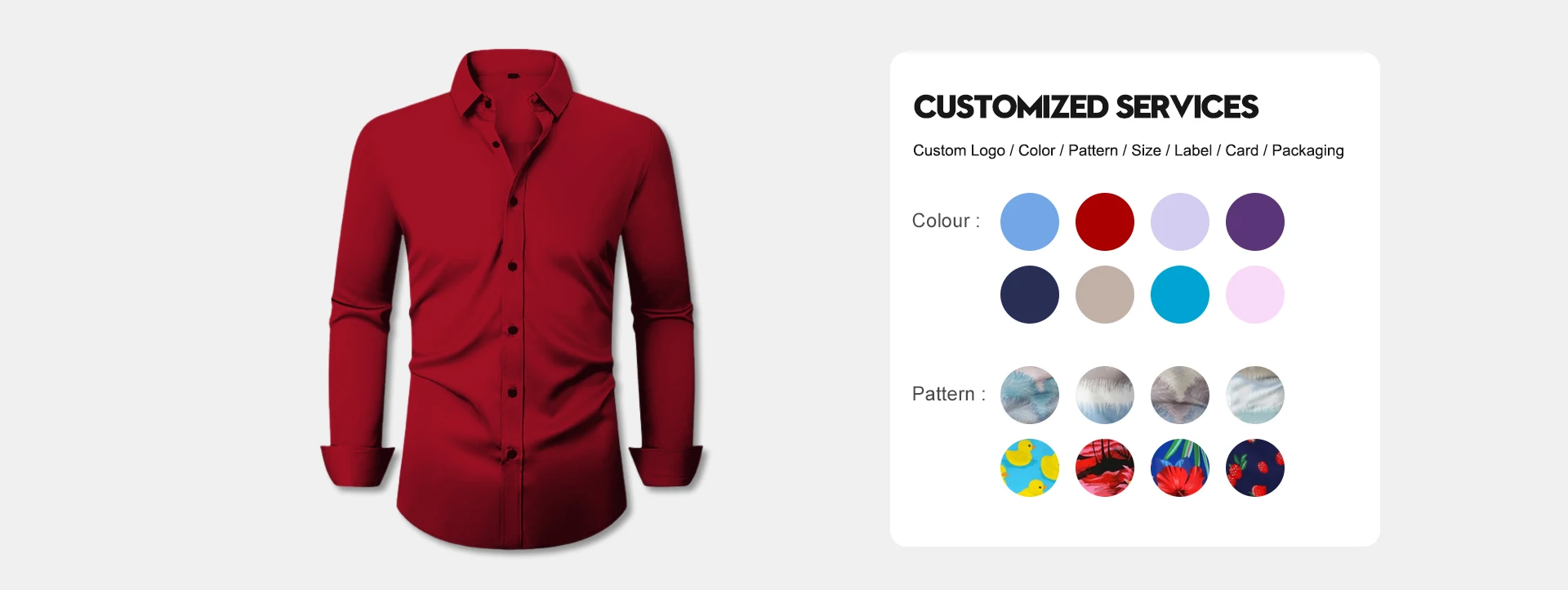Choose the red colour swatch
Image resolution: width=1568 pixels, height=590 pixels.
coord(1104,221)
